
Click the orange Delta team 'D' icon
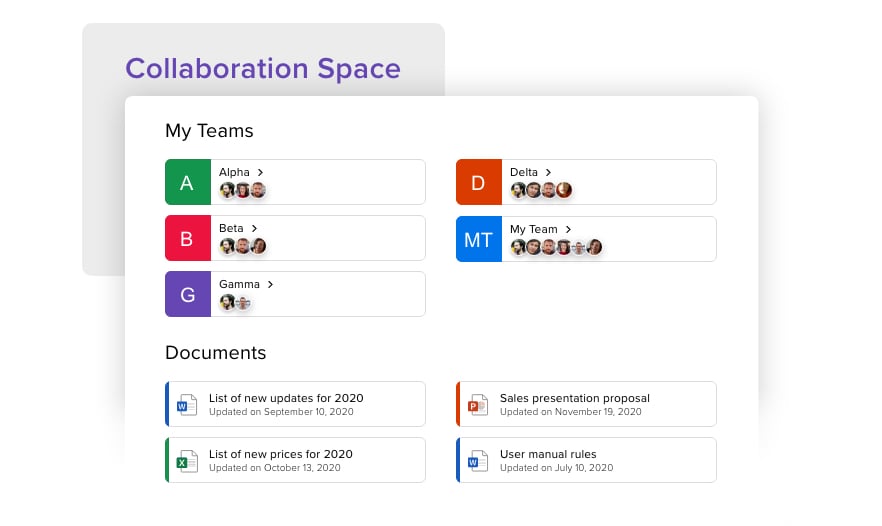tap(479, 182)
